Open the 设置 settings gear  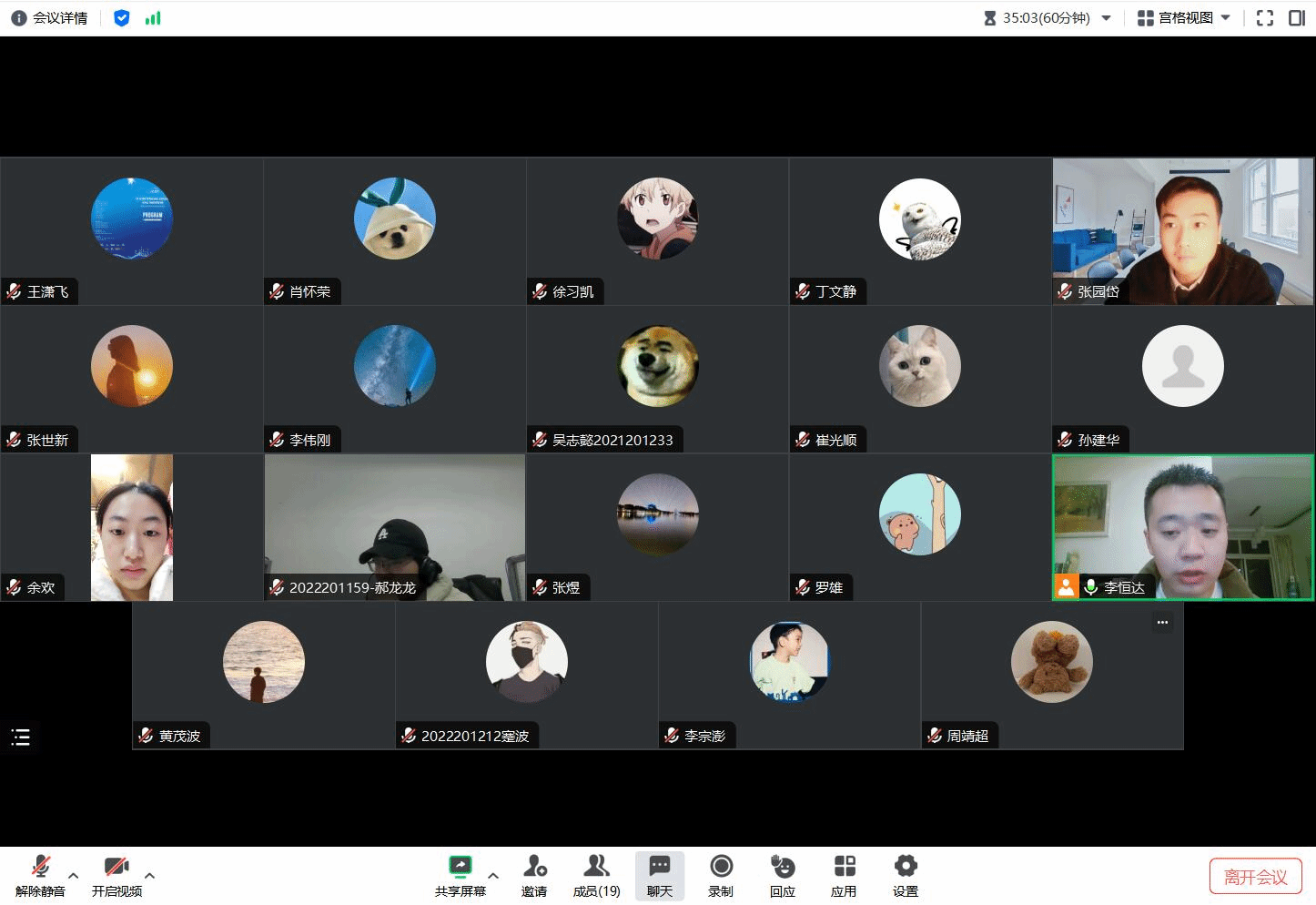pyautogui.click(x=905, y=866)
